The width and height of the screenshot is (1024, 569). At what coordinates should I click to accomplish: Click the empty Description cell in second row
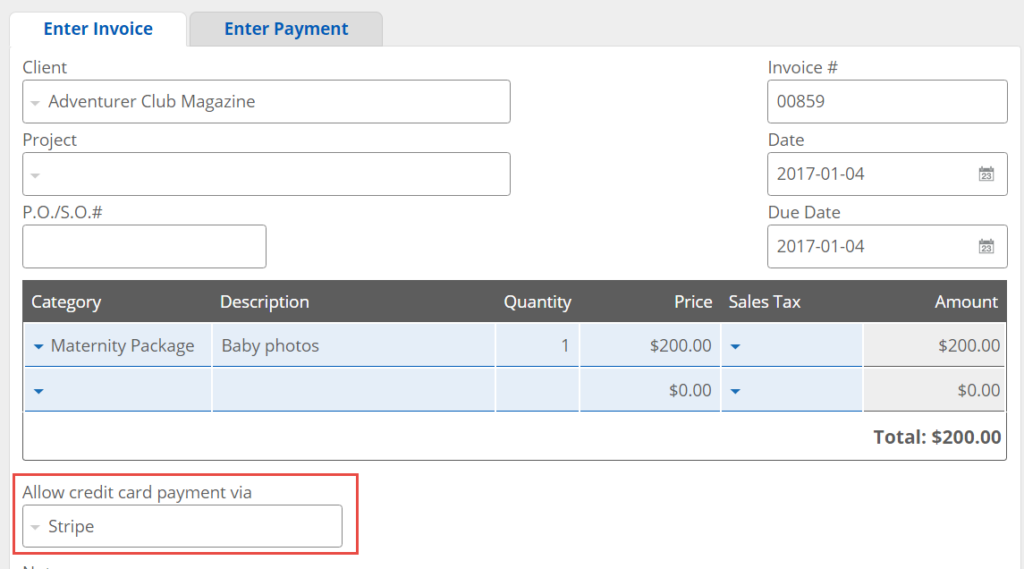(353, 391)
